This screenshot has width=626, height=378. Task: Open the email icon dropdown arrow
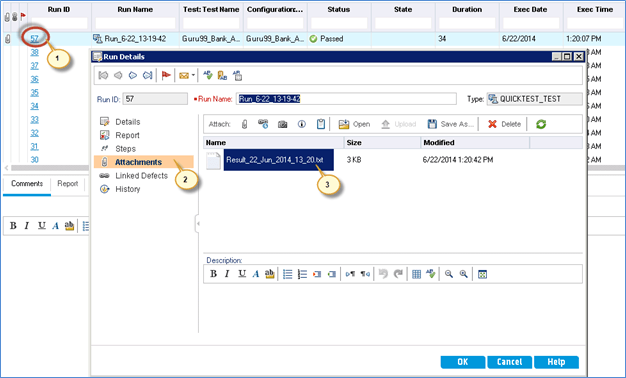coord(193,75)
